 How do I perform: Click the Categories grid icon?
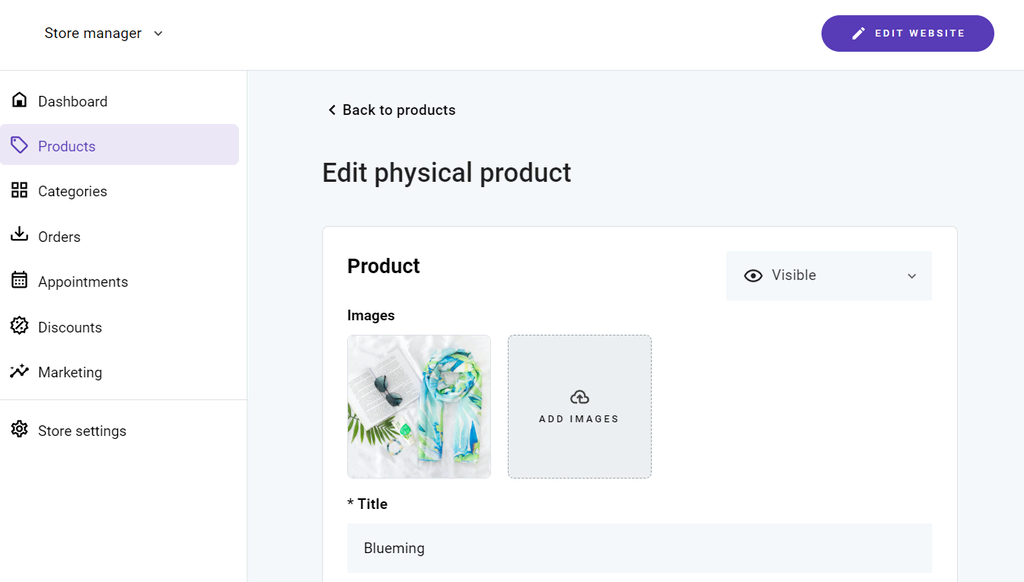click(x=19, y=190)
